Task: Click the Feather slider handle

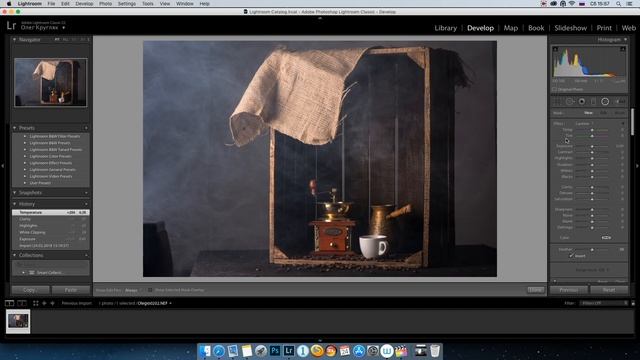Action: coord(592,249)
